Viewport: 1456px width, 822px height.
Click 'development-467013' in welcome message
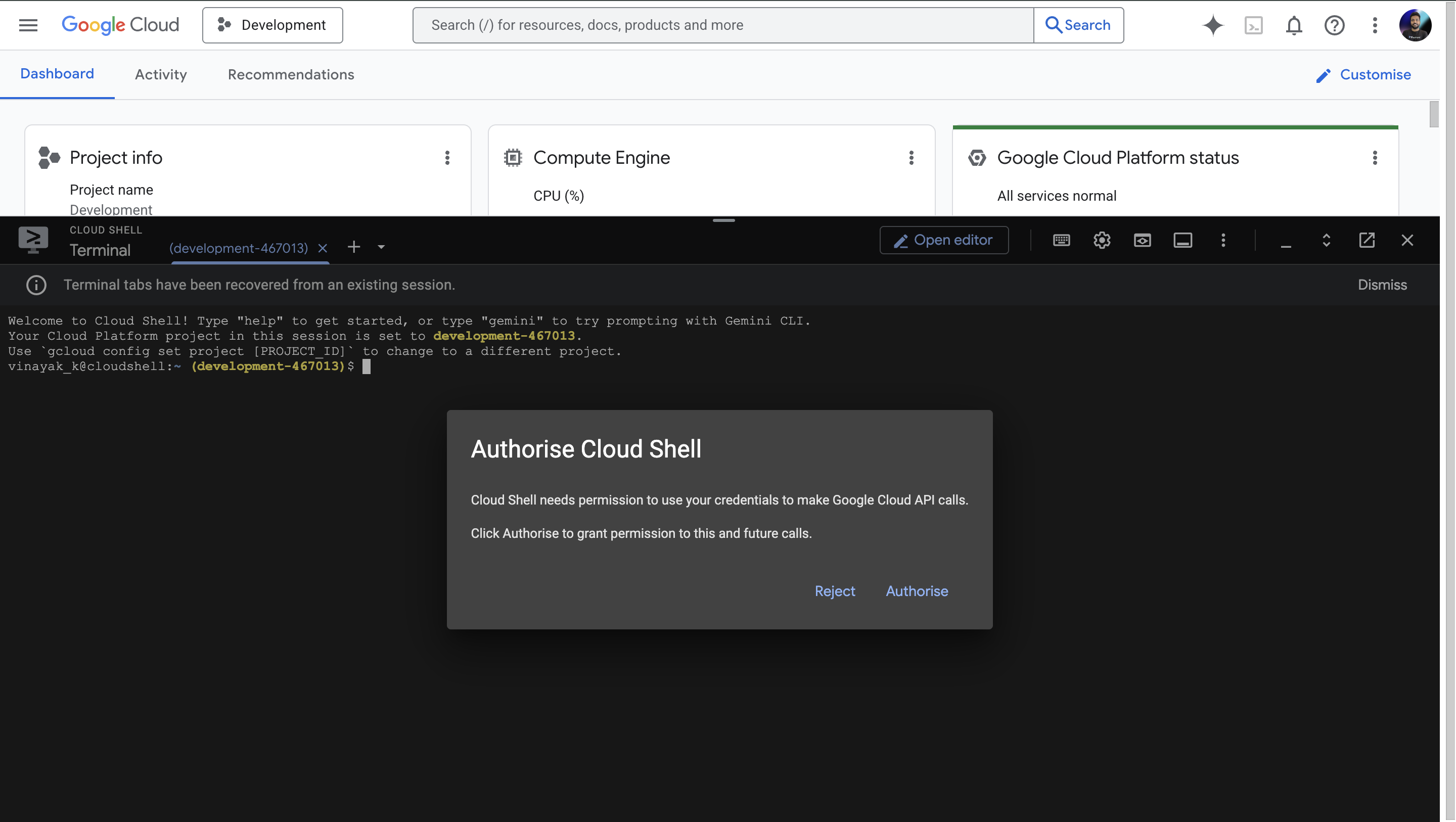tap(504, 336)
